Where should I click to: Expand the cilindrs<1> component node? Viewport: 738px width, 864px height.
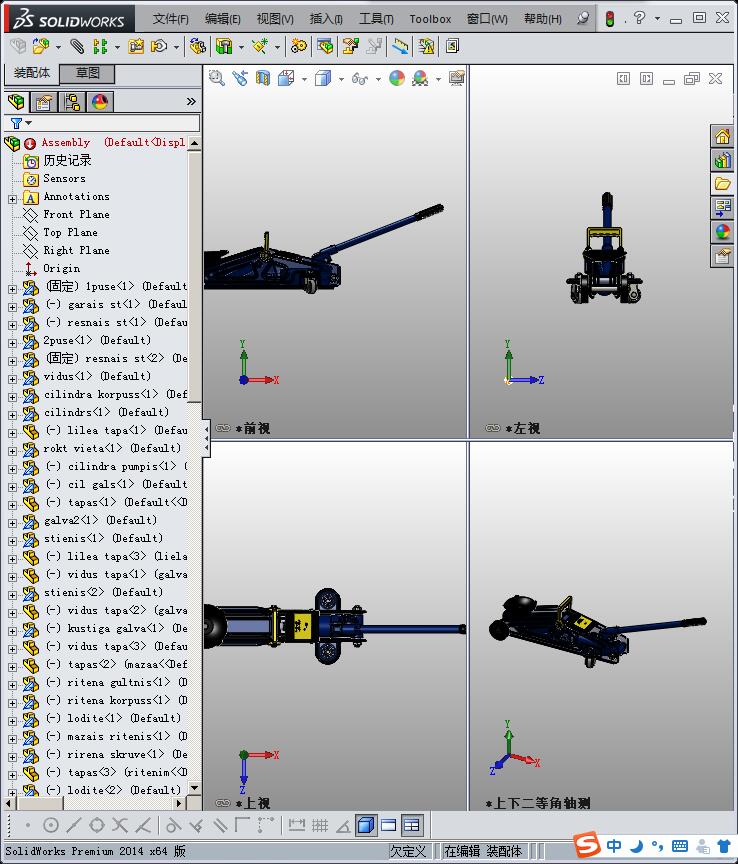(x=12, y=414)
